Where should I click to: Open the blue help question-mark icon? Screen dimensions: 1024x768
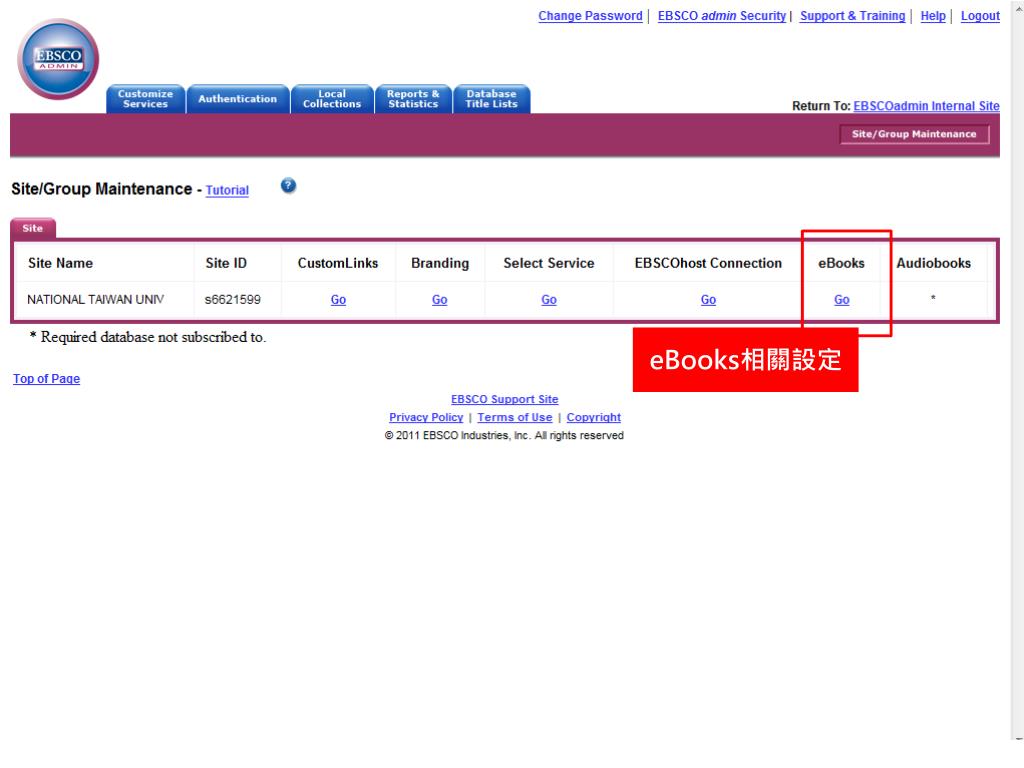[x=288, y=186]
